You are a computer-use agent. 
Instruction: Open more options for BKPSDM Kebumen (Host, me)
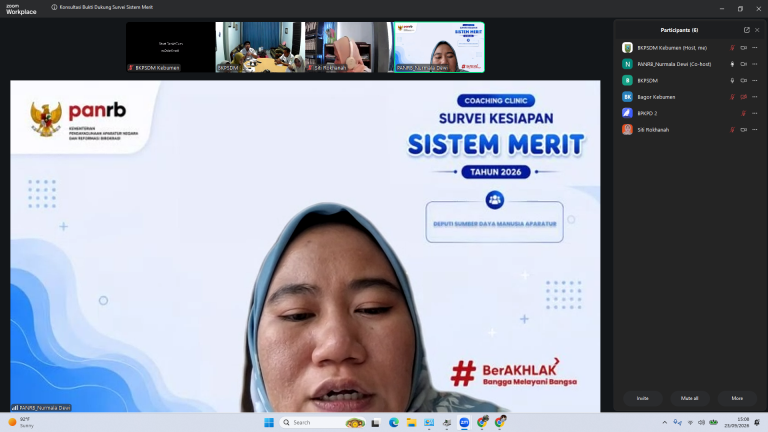(x=755, y=48)
